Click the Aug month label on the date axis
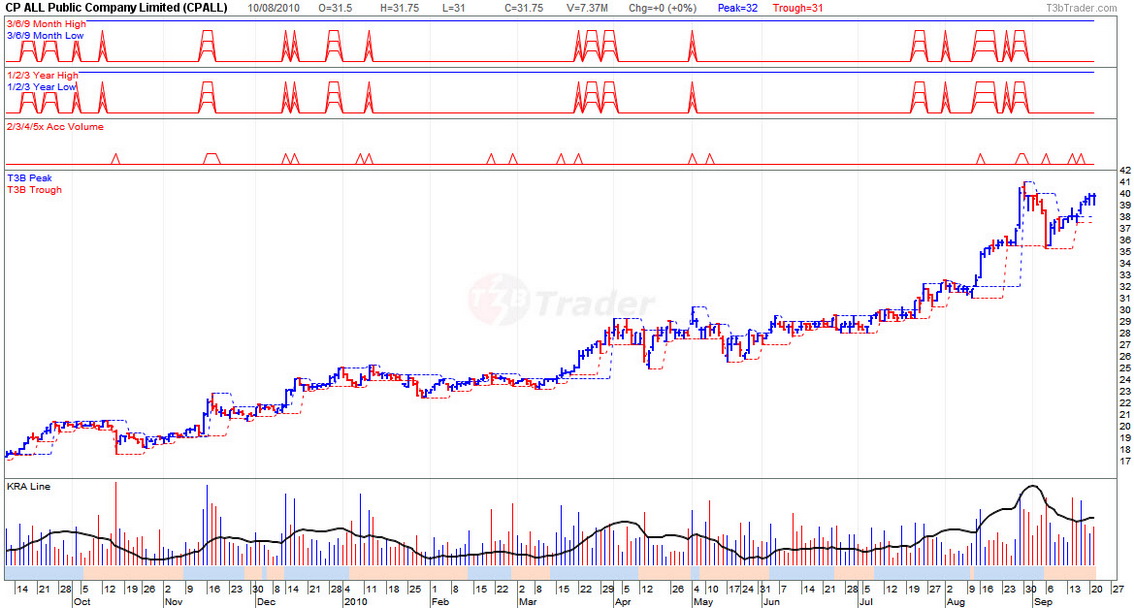 (x=955, y=601)
